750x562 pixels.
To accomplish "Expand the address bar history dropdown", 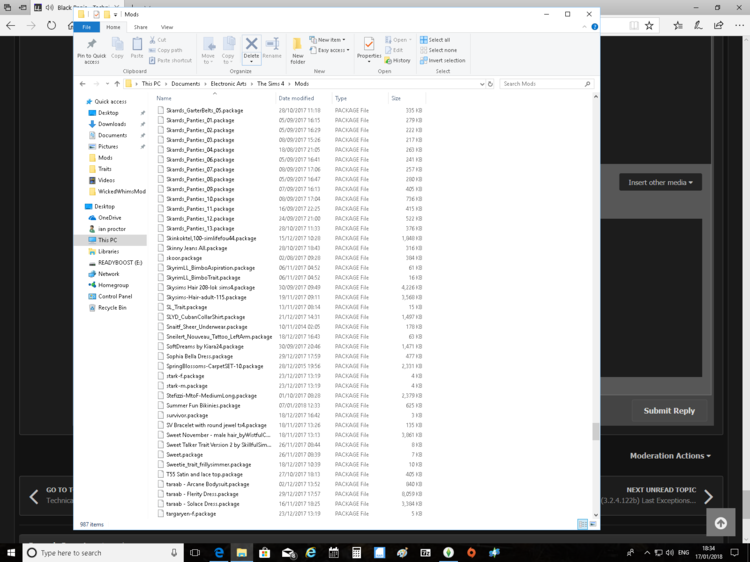I will click(482, 84).
